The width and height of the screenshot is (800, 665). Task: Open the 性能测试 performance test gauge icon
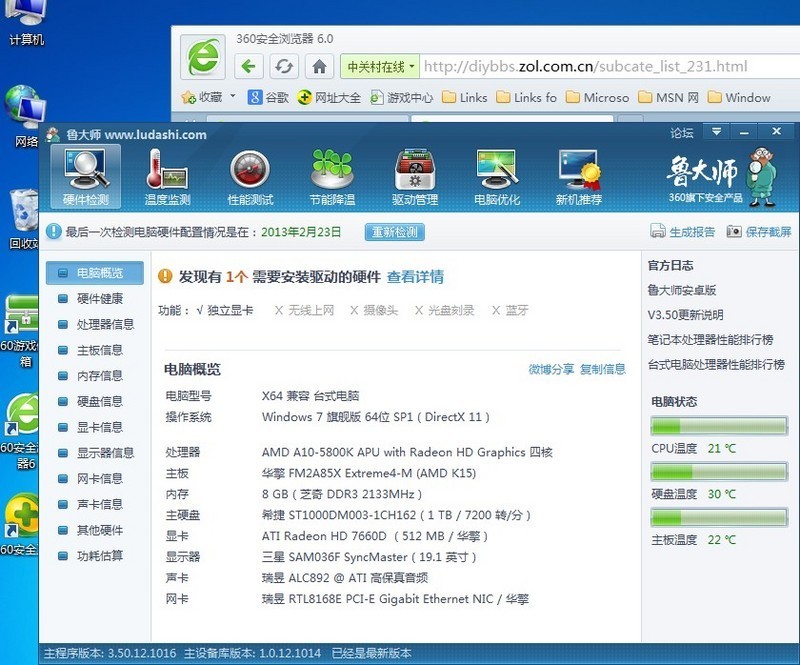pos(250,177)
